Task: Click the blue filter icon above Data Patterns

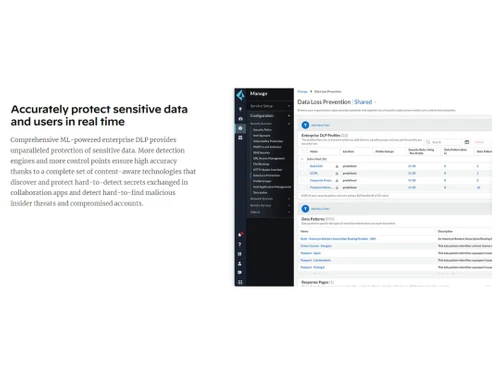Action: coord(305,209)
